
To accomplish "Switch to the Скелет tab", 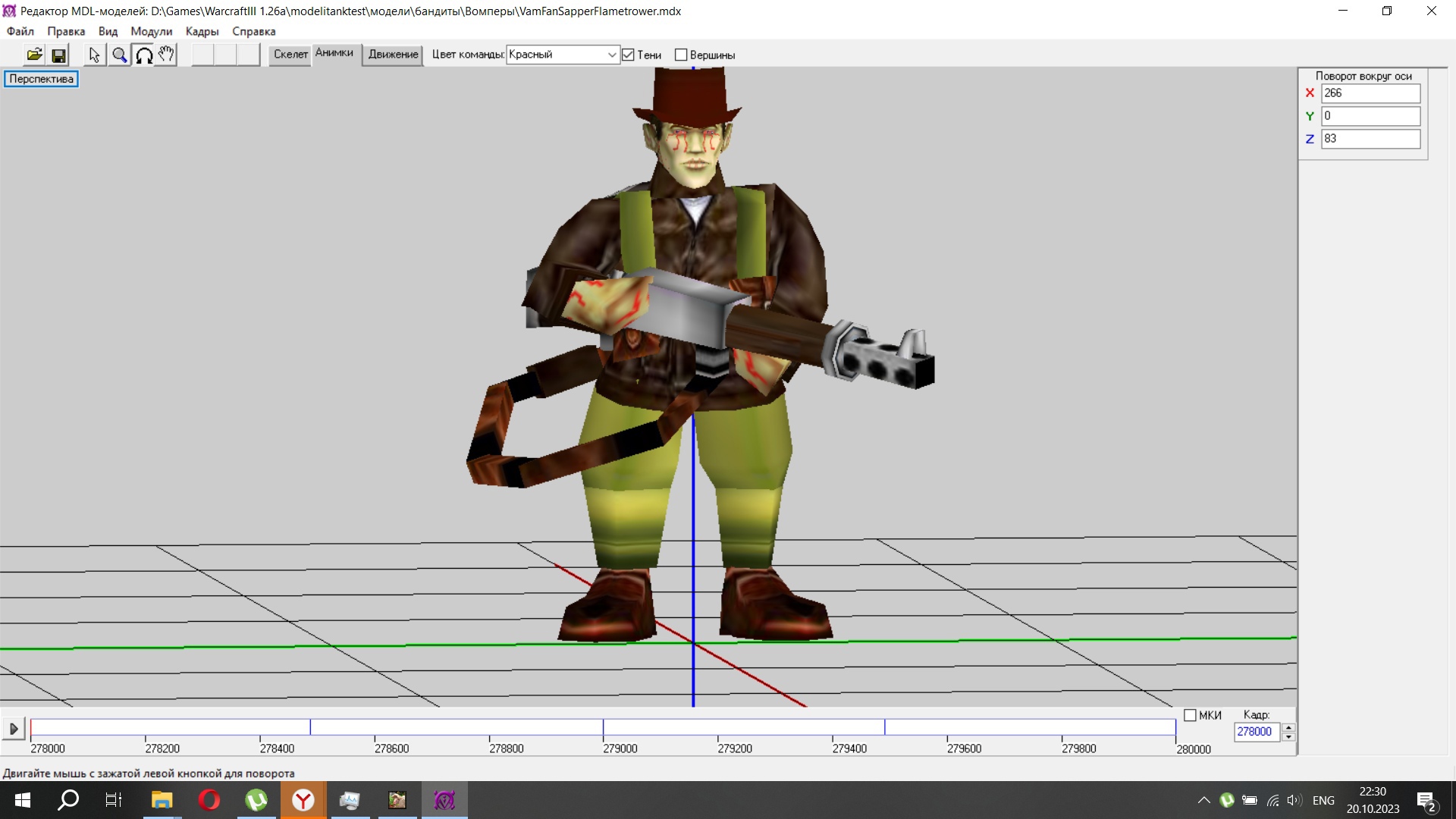I will pyautogui.click(x=290, y=54).
